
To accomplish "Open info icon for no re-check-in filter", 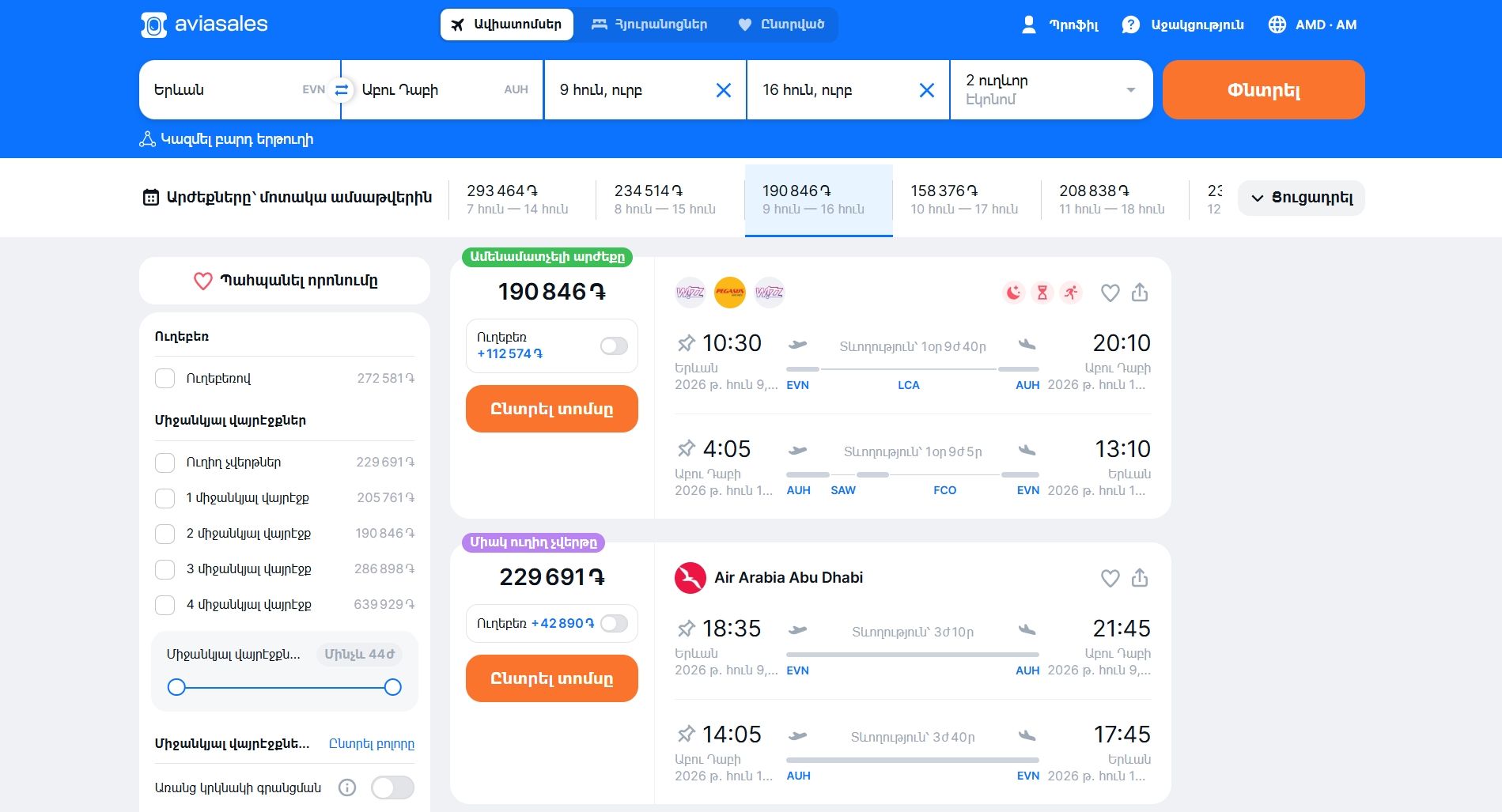I will pos(346,787).
